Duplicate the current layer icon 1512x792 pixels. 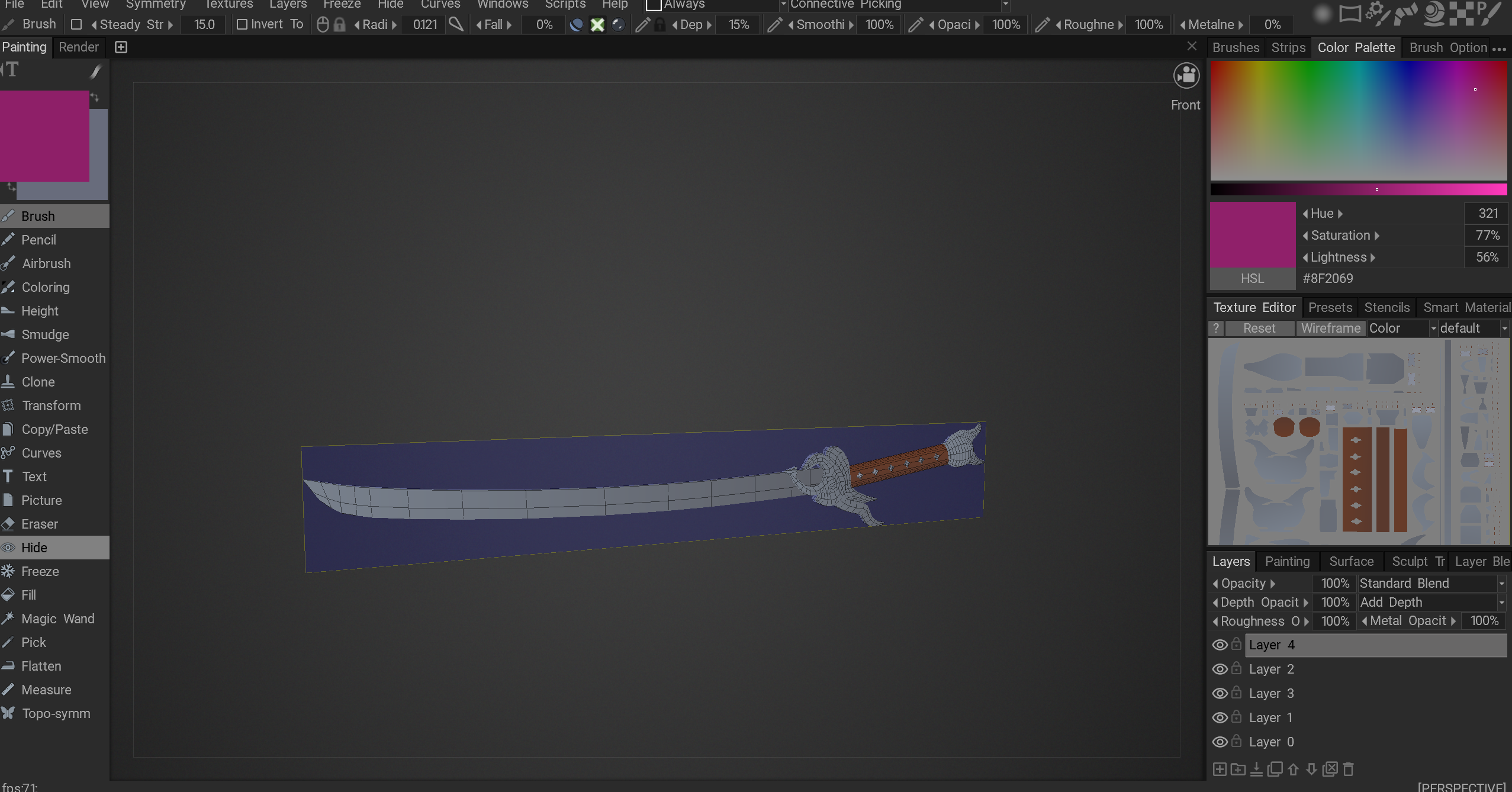coord(1275,769)
